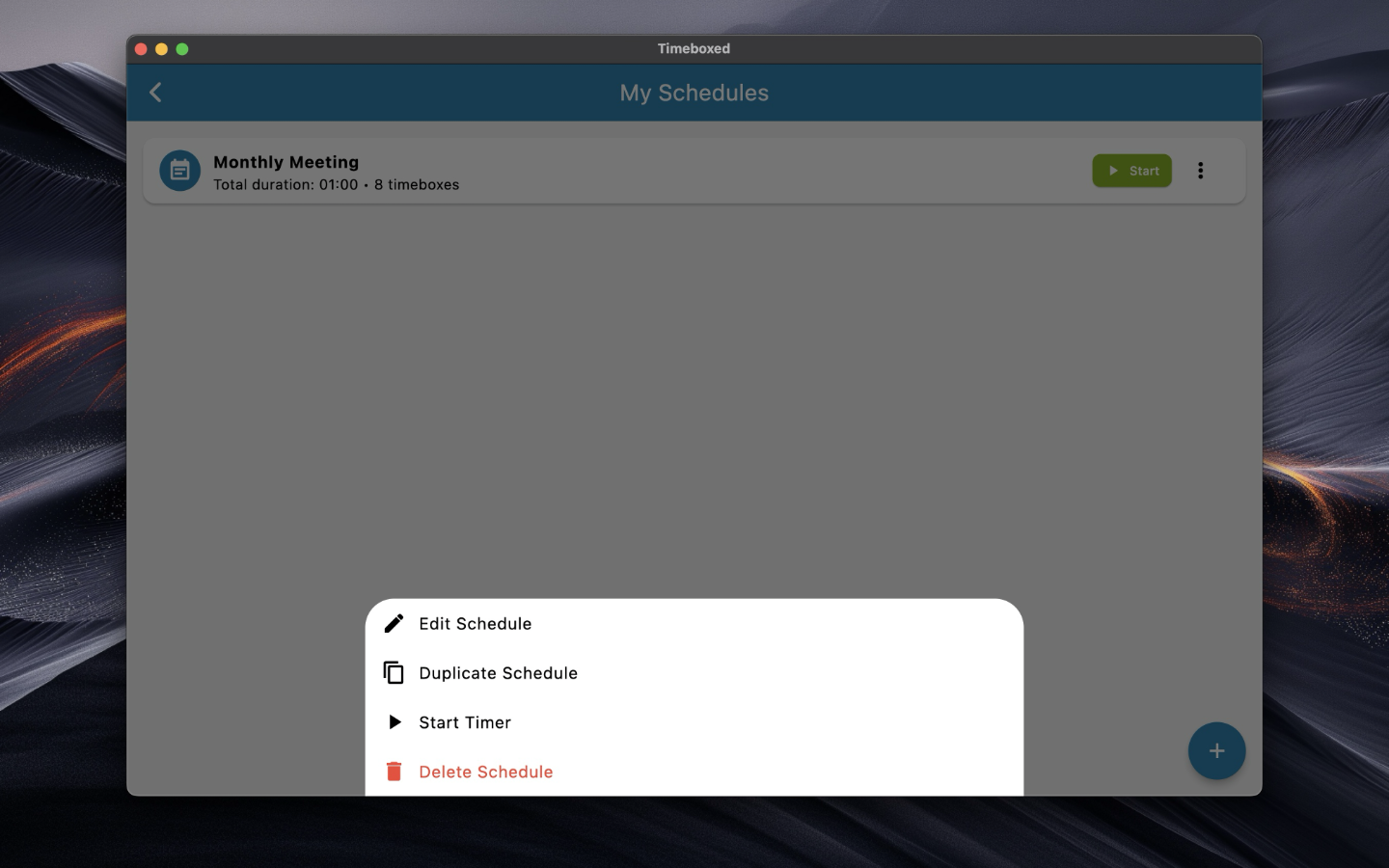Click the copy icon beside Duplicate Schedule
Image resolution: width=1389 pixels, height=868 pixels.
[x=394, y=673]
